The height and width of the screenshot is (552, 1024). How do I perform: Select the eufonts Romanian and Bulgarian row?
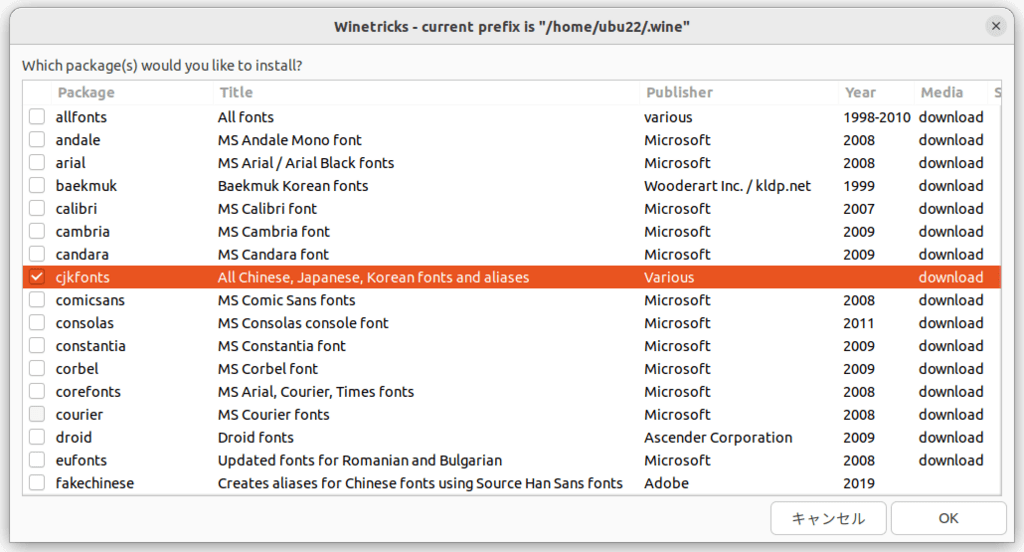point(511,460)
